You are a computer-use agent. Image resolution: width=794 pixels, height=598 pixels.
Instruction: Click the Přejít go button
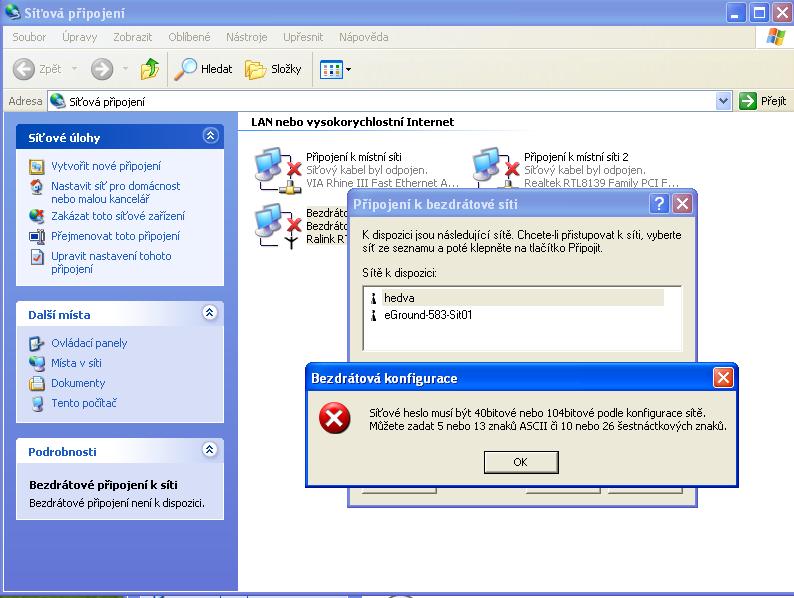tap(763, 101)
